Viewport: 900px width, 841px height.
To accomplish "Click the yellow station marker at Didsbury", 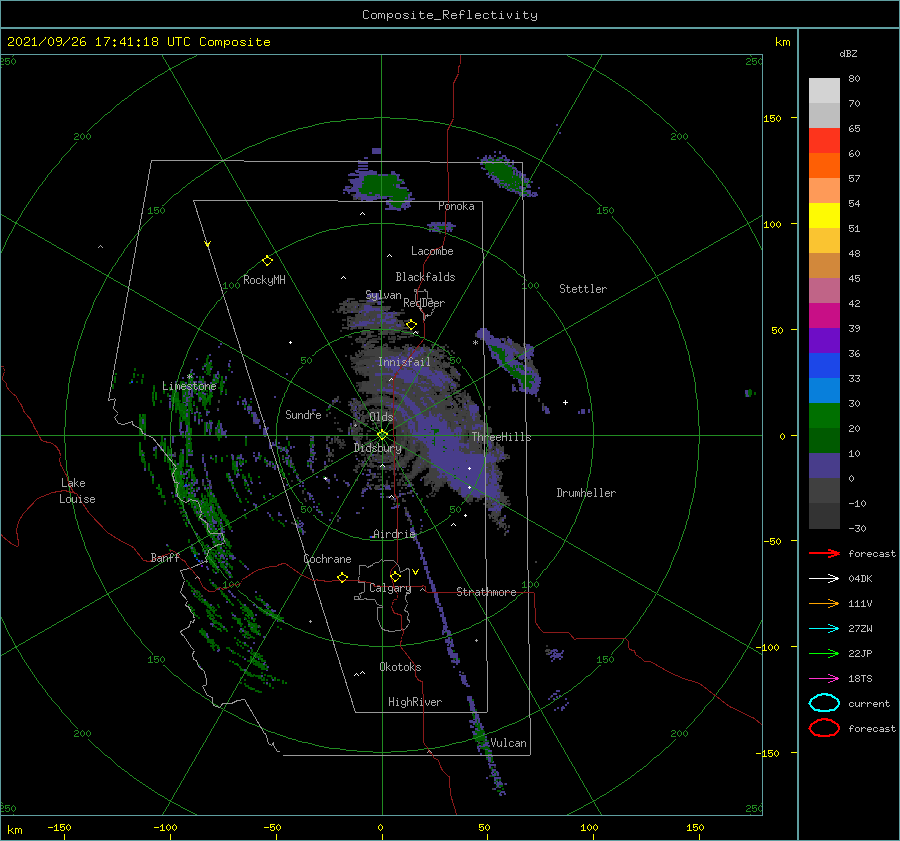I will tap(382, 435).
